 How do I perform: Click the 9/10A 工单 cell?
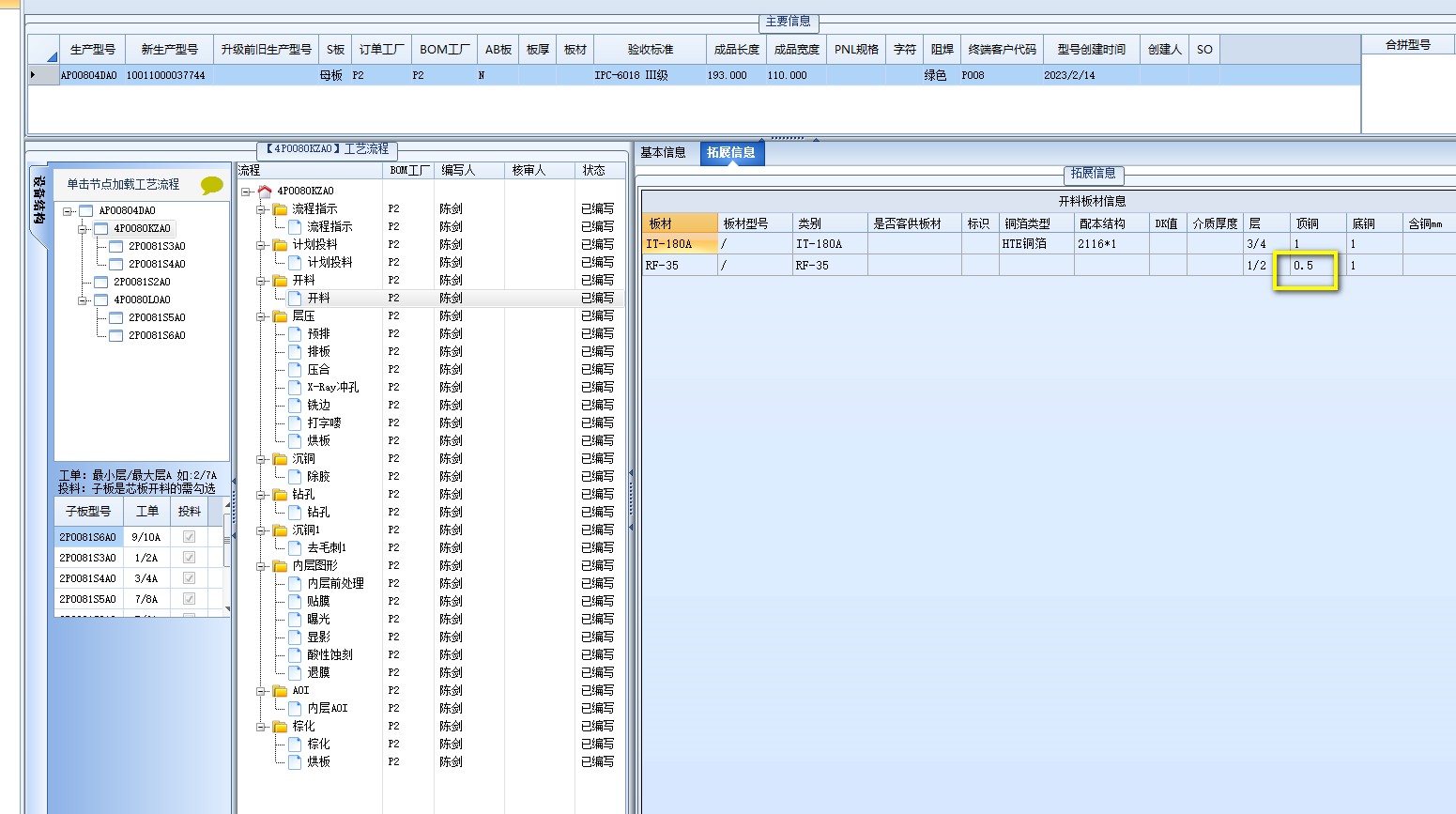(146, 537)
